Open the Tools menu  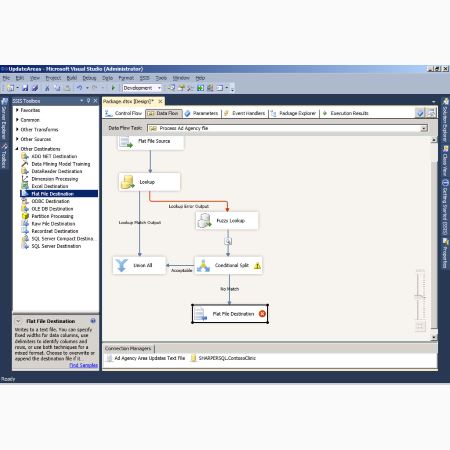161,78
